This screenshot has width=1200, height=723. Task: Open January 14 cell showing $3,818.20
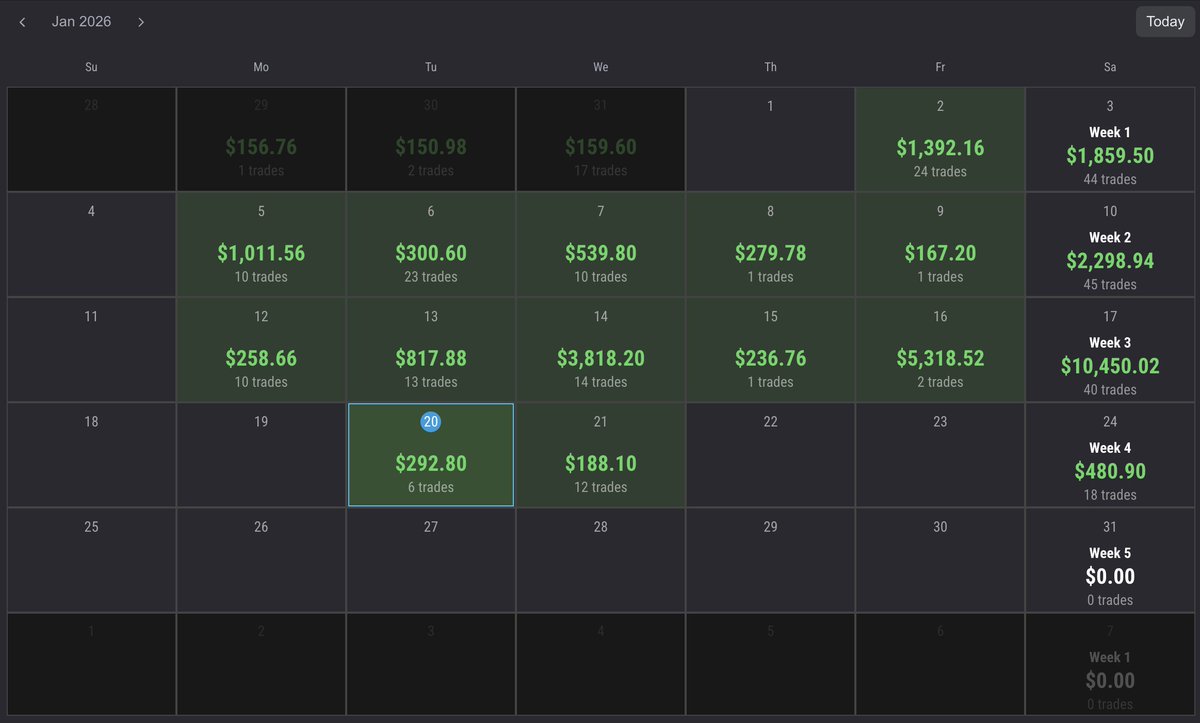tap(600, 350)
